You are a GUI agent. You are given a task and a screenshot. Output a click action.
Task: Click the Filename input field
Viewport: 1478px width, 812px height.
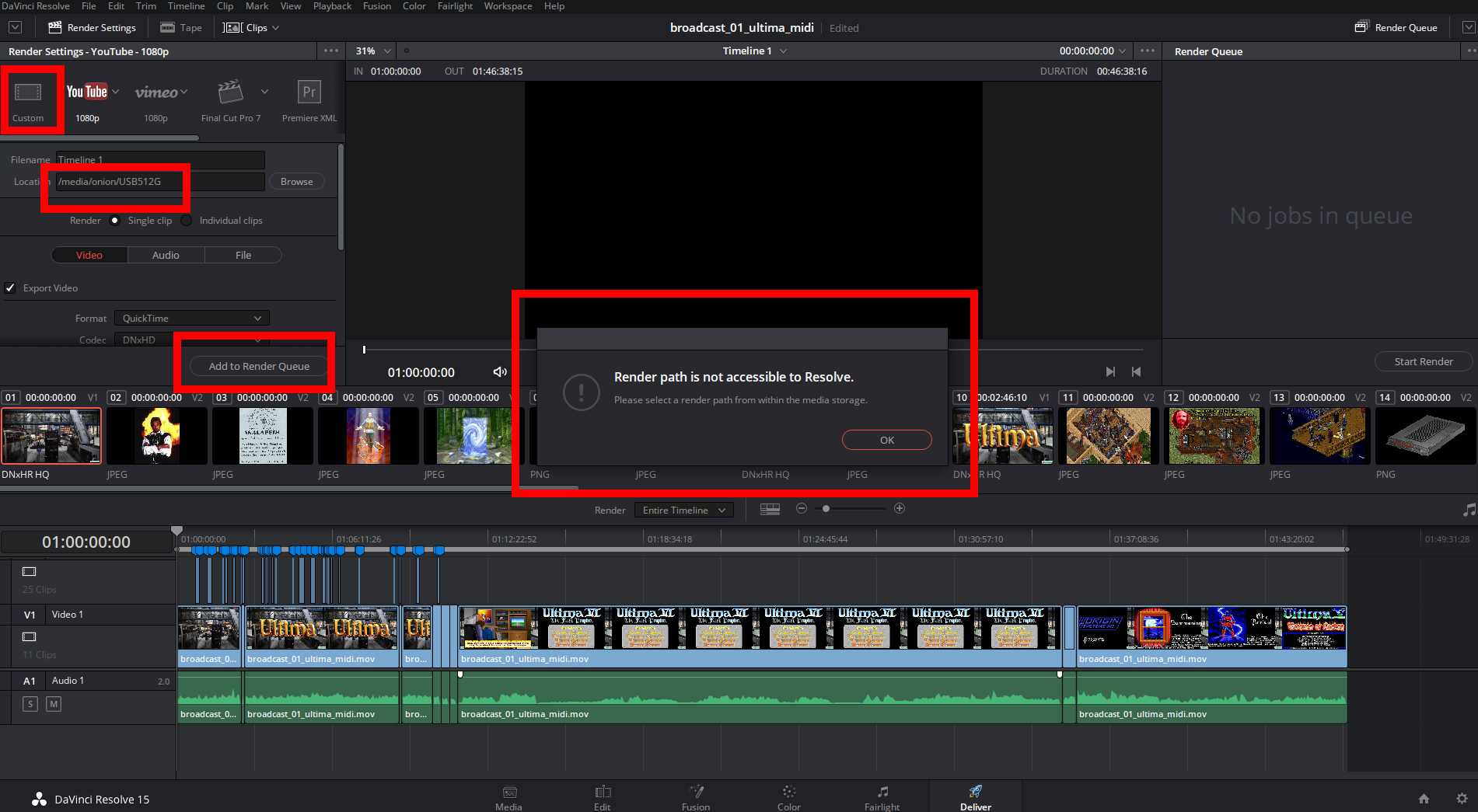pos(160,159)
